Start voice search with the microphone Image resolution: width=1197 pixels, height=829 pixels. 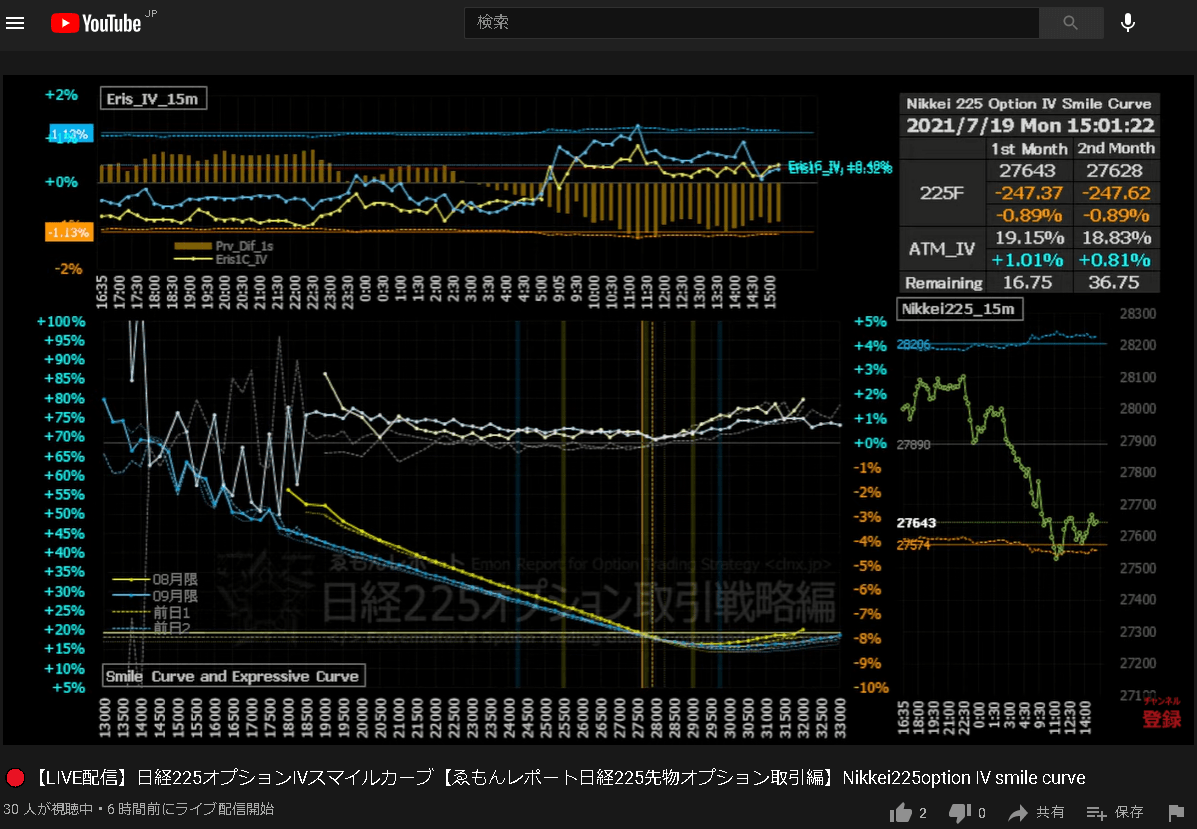[x=1128, y=23]
